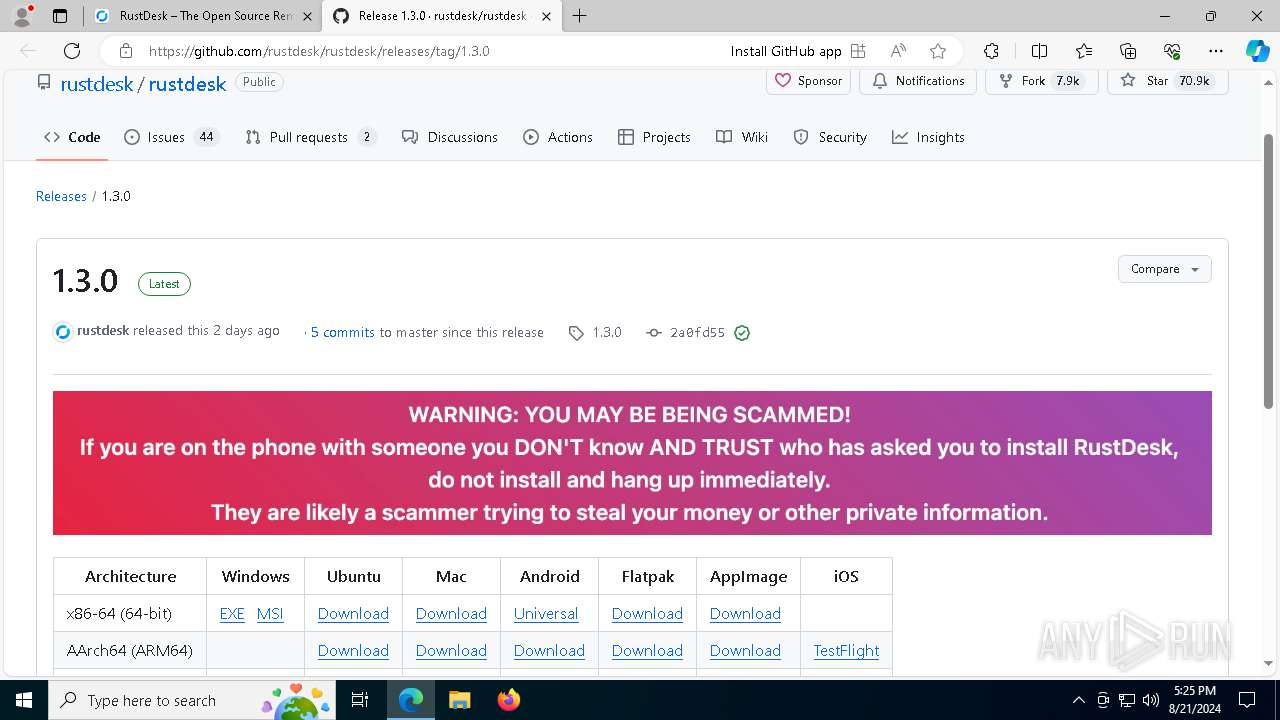
Task: Open the Windows Start menu
Action: click(24, 700)
